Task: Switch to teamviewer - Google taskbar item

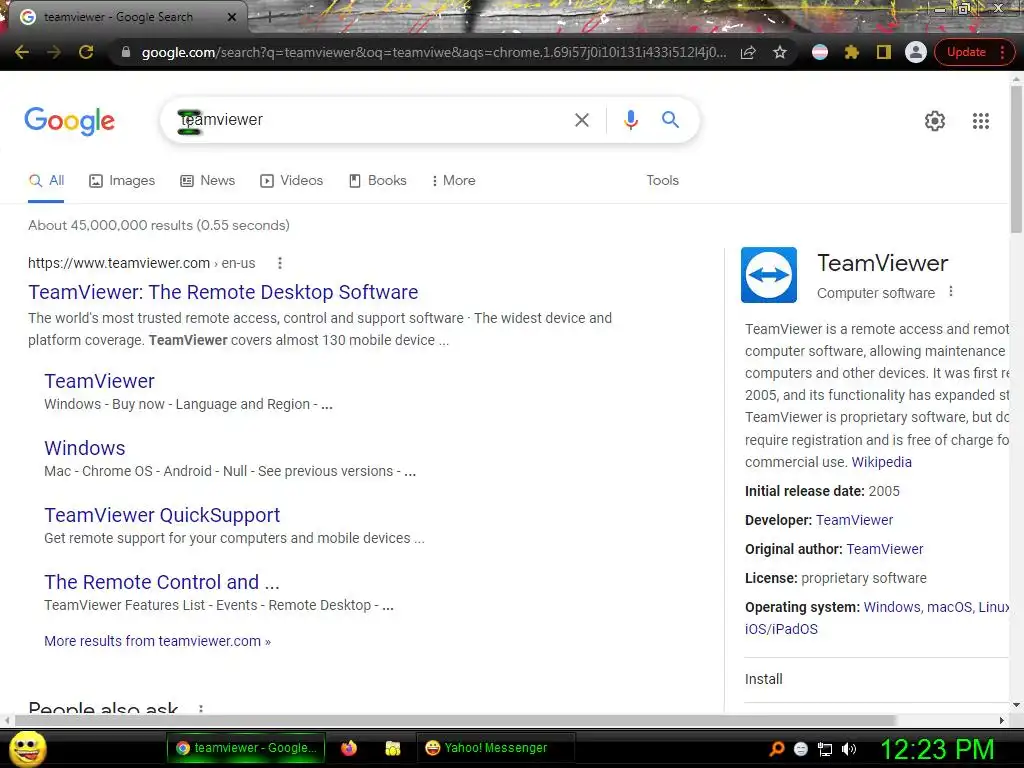Action: tap(247, 748)
